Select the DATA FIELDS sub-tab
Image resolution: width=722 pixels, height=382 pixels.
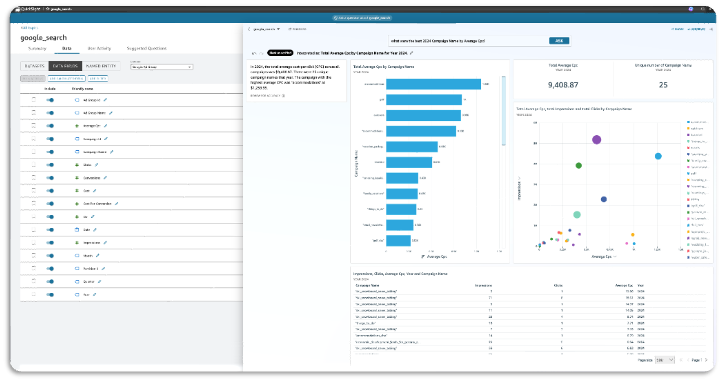[x=65, y=66]
